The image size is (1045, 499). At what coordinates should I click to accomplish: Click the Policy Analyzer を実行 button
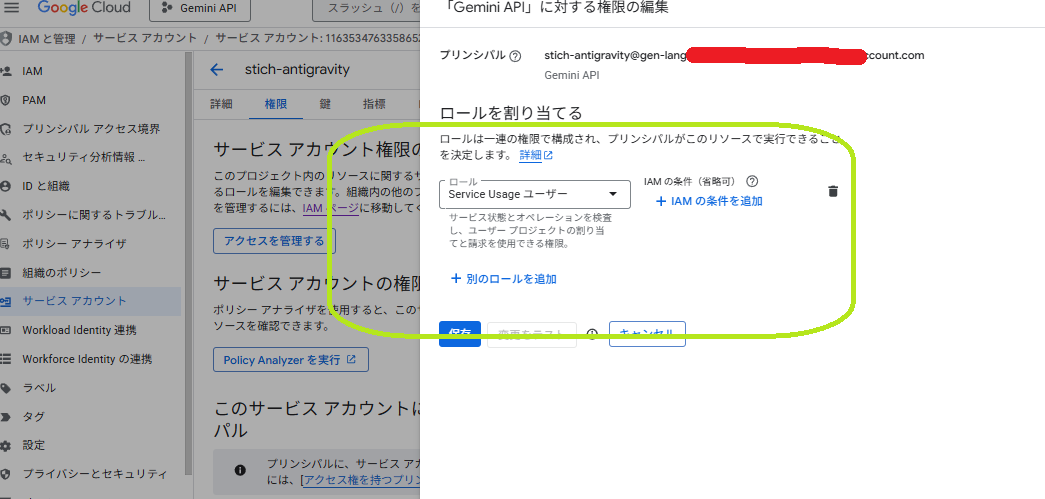point(290,359)
